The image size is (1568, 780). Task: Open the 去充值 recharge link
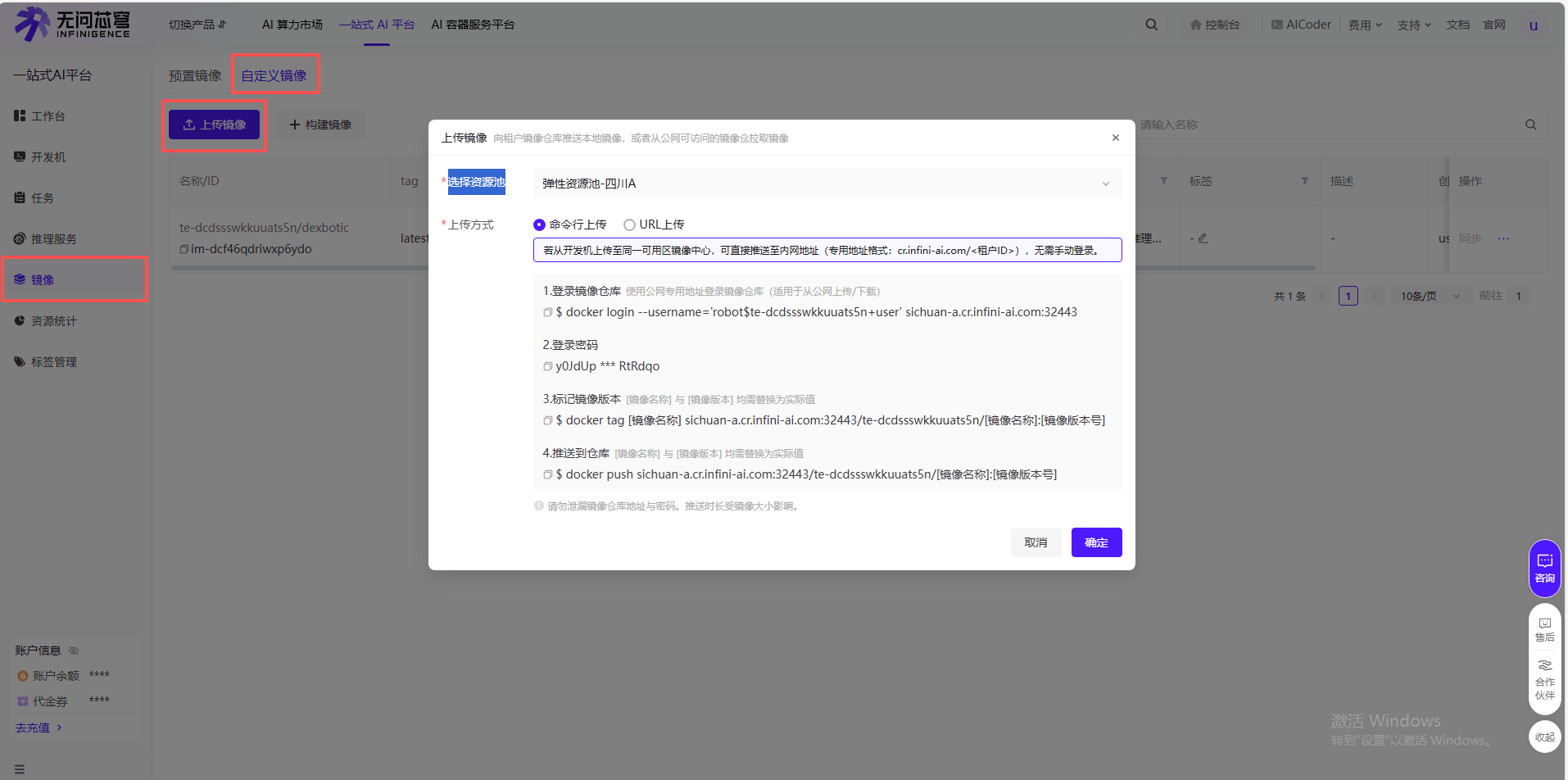[33, 727]
